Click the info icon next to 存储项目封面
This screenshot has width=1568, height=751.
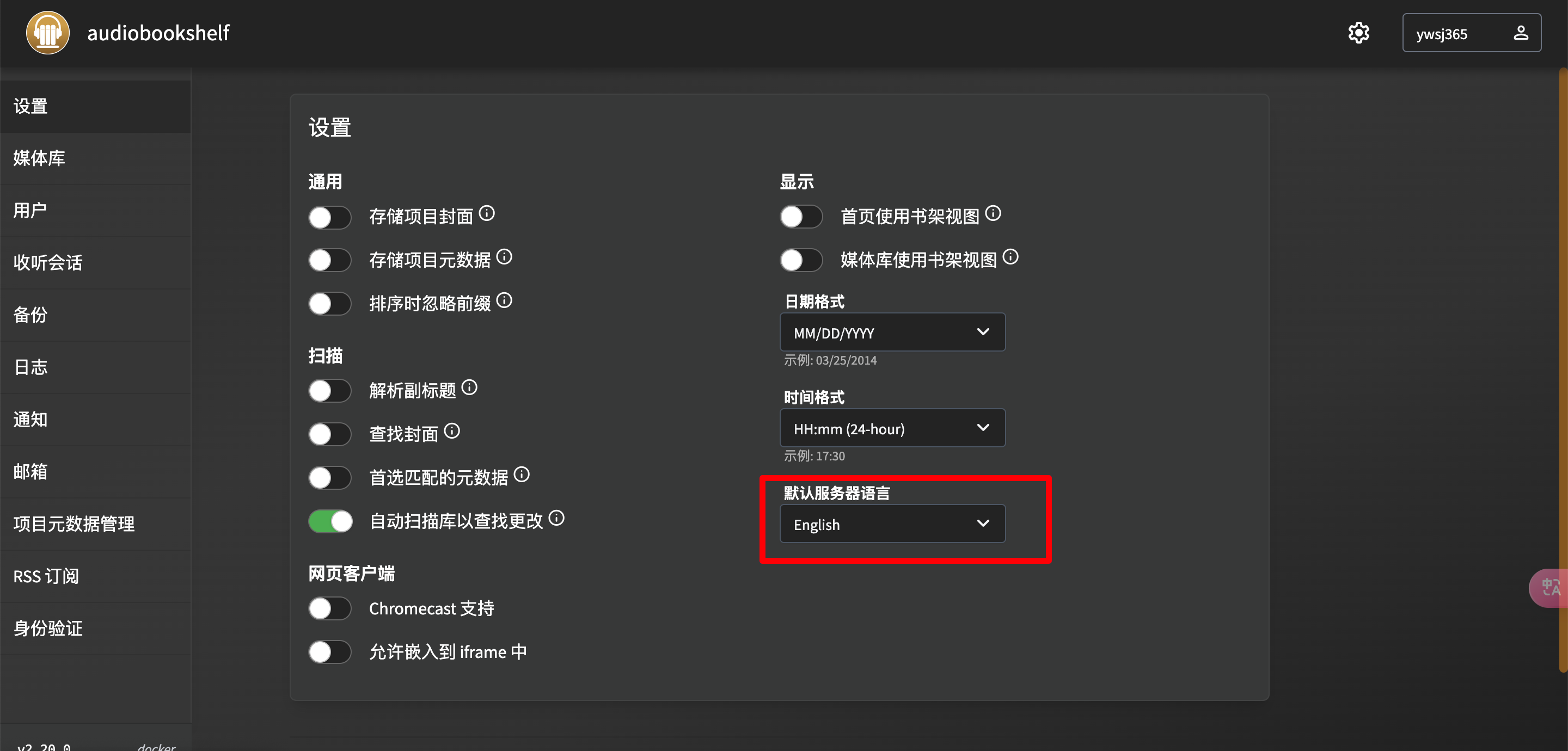(x=486, y=213)
